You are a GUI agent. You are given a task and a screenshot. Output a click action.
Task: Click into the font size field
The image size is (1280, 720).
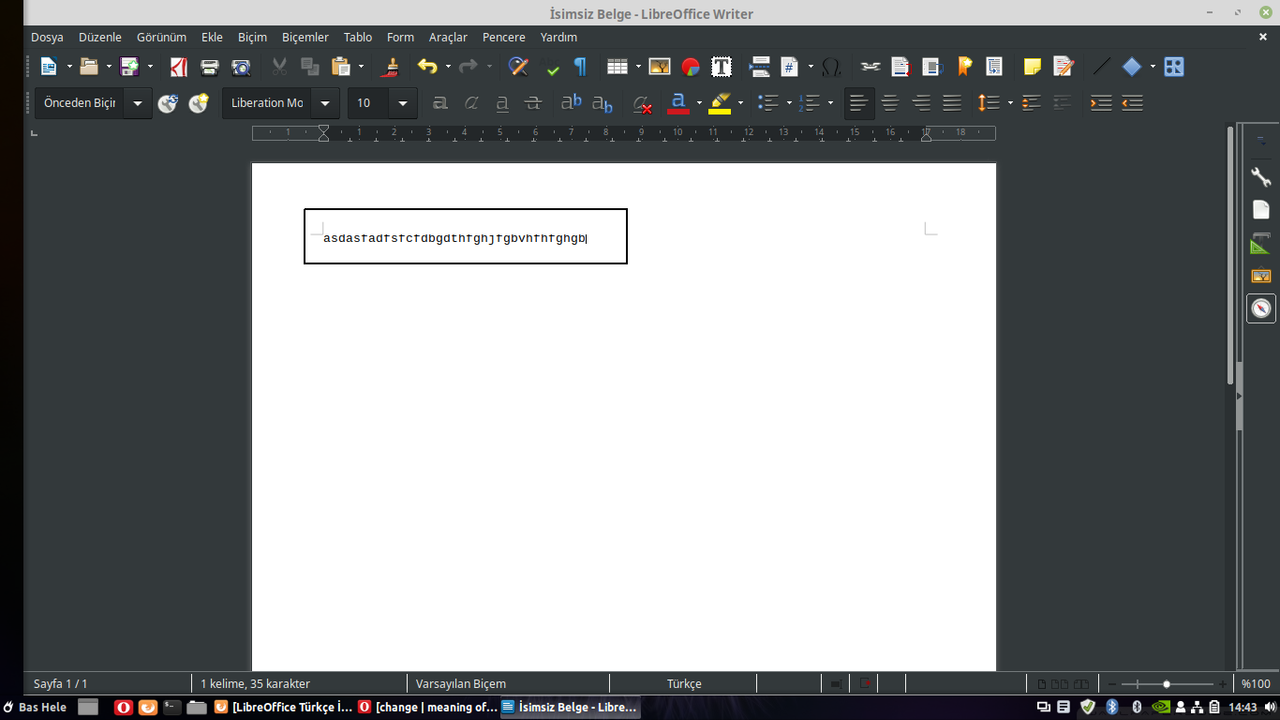click(x=368, y=103)
